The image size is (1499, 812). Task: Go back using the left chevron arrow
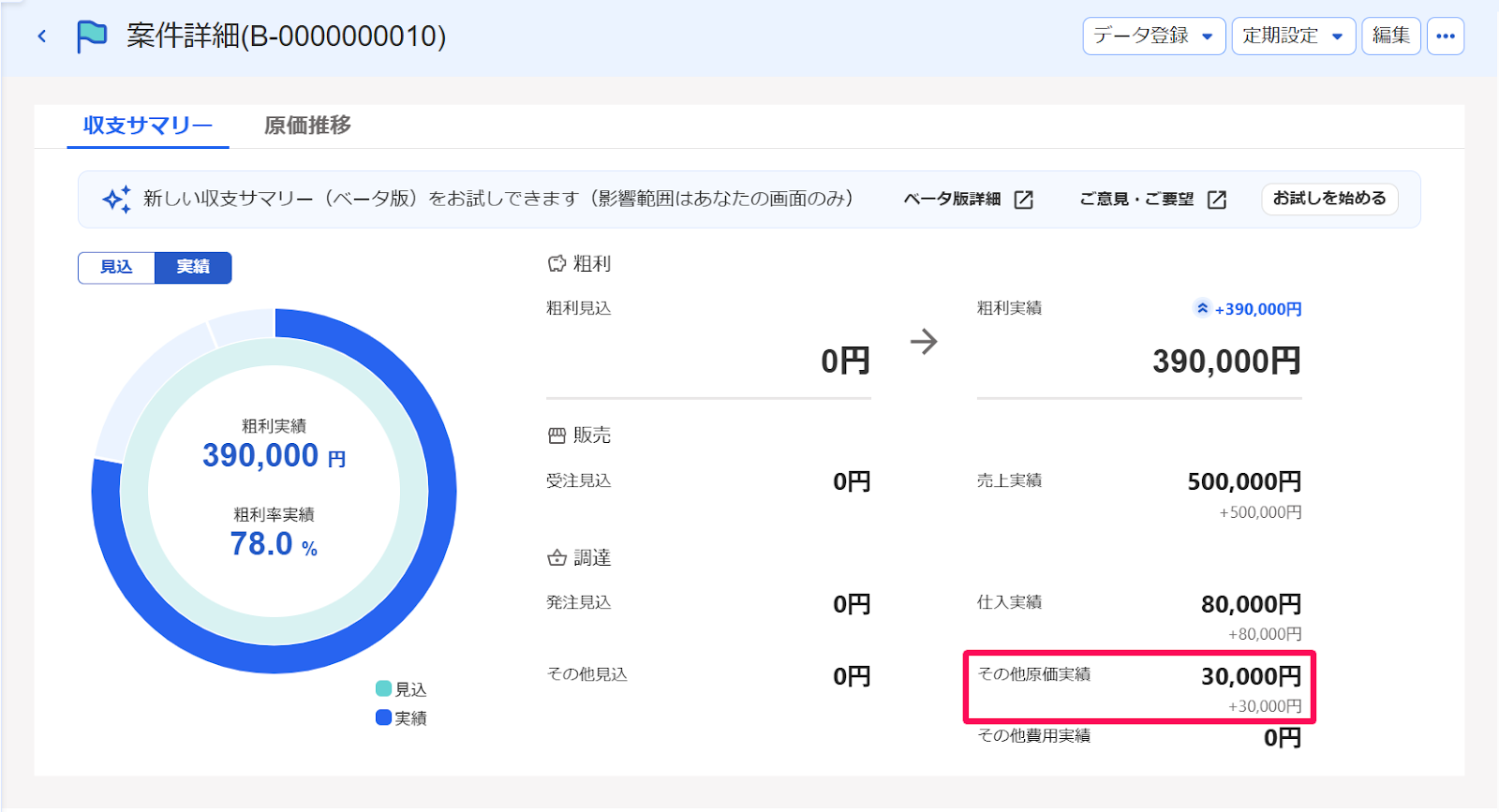[42, 37]
